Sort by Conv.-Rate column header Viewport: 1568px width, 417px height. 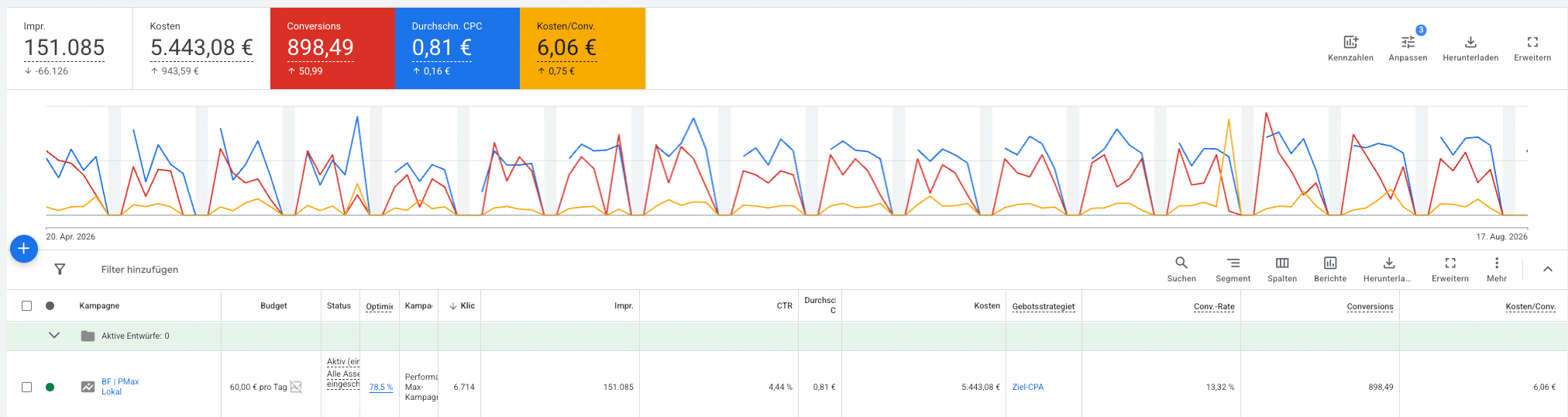(x=1214, y=306)
